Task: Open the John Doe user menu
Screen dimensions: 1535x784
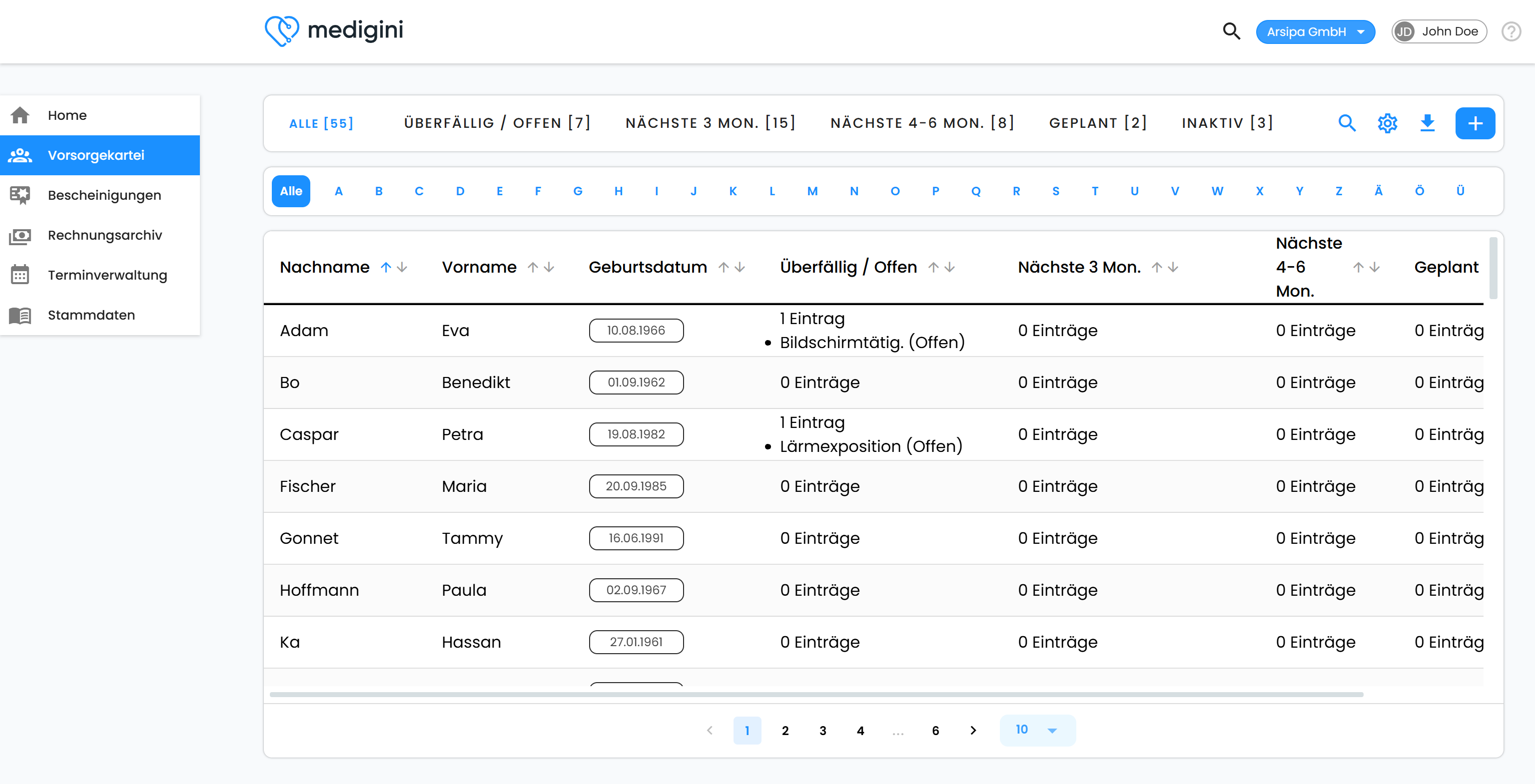Action: coord(1439,31)
